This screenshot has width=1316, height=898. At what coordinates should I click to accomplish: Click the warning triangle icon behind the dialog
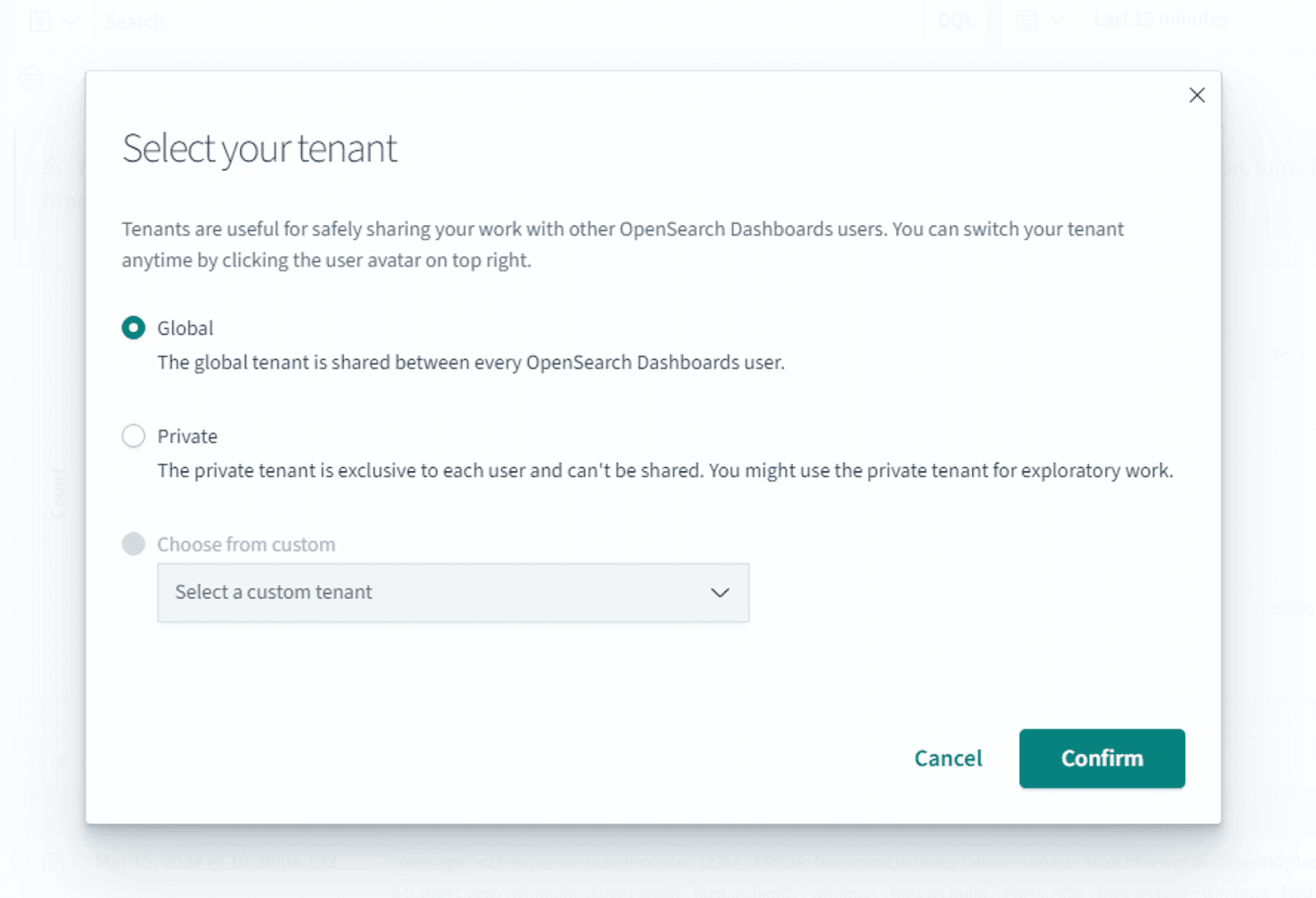click(x=51, y=166)
